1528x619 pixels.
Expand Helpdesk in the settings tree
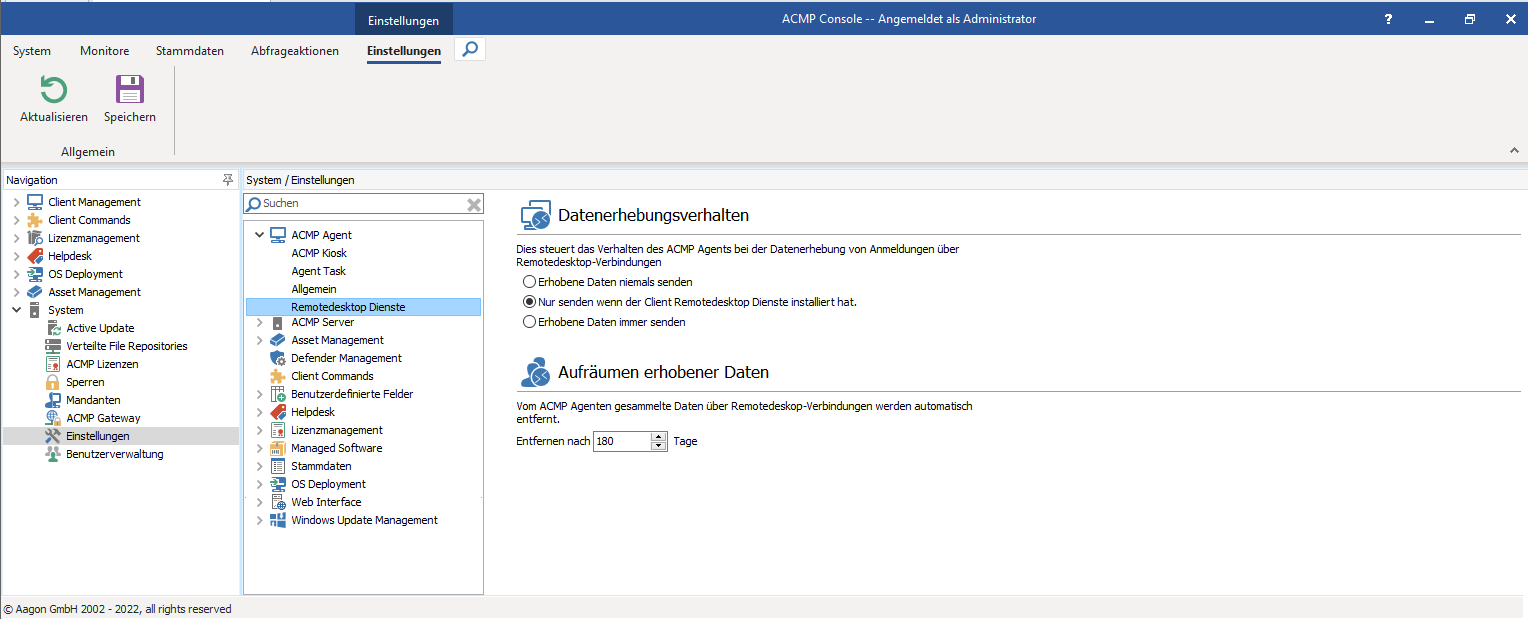[260, 412]
